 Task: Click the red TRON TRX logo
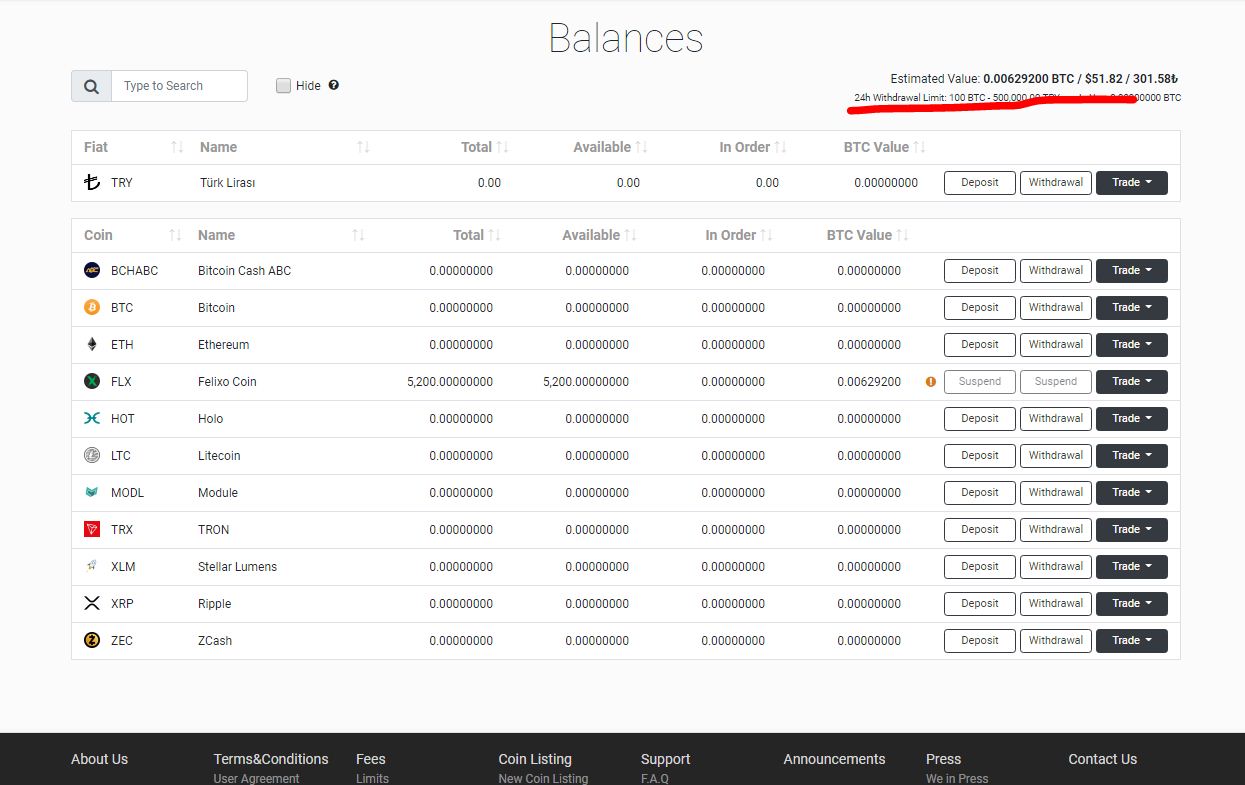pos(92,529)
